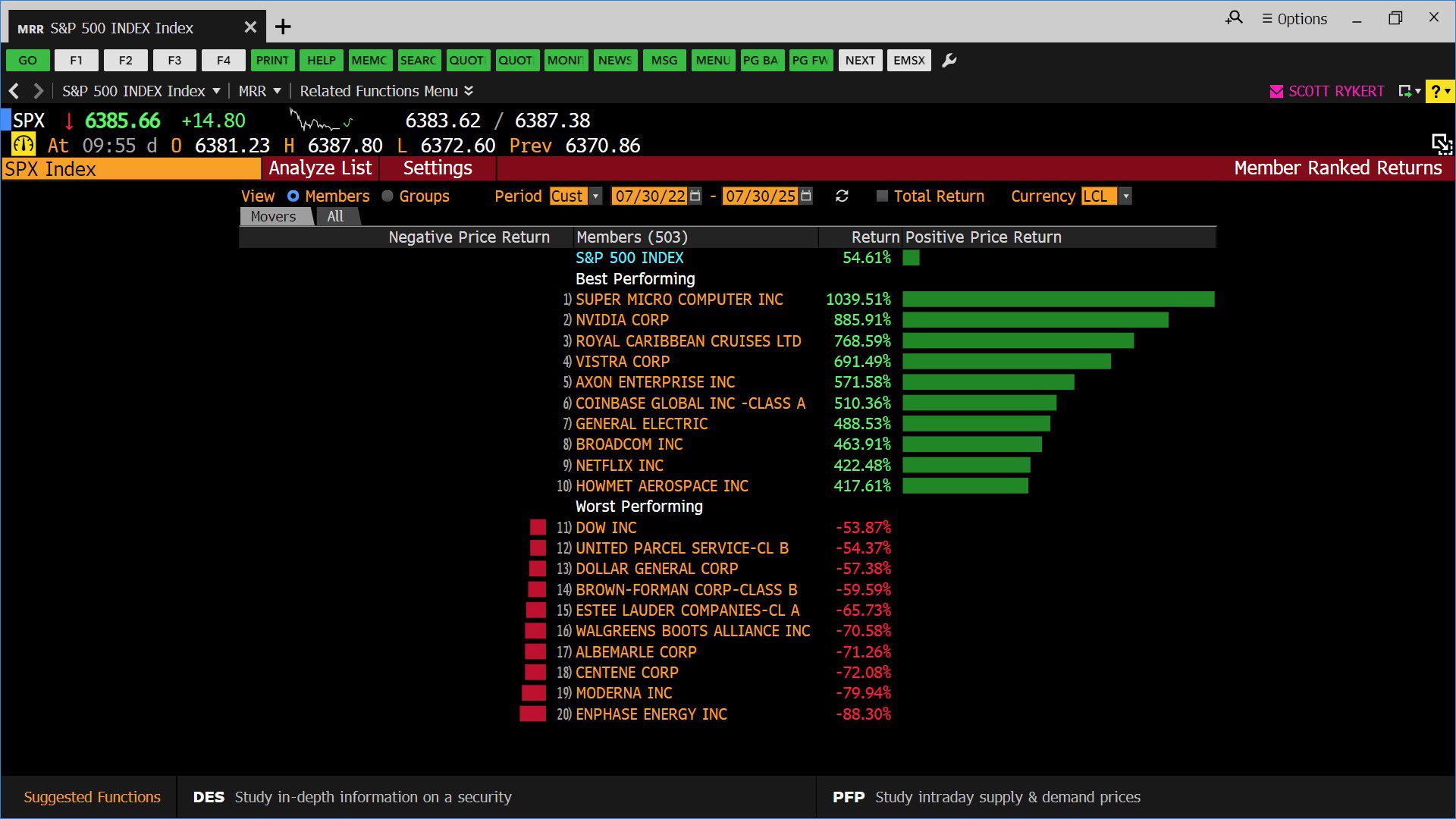Image resolution: width=1456 pixels, height=819 pixels.
Task: Switch to the Movers tab
Action: click(274, 217)
